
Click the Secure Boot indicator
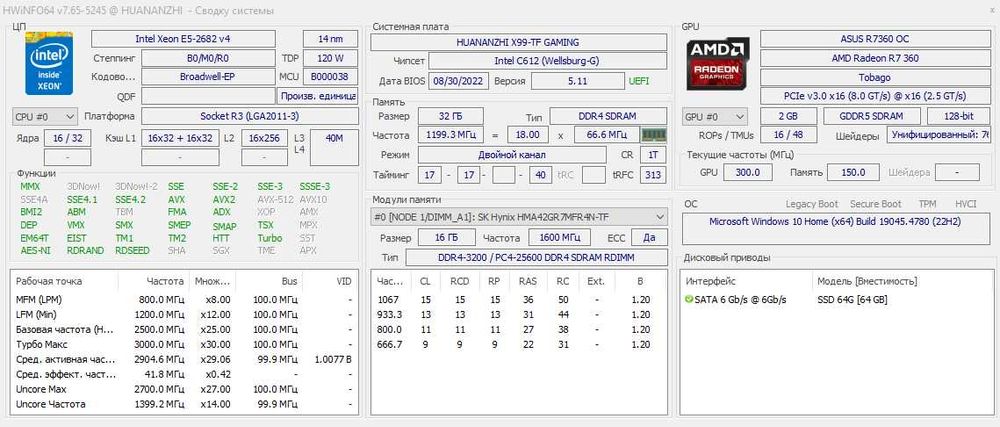point(876,204)
